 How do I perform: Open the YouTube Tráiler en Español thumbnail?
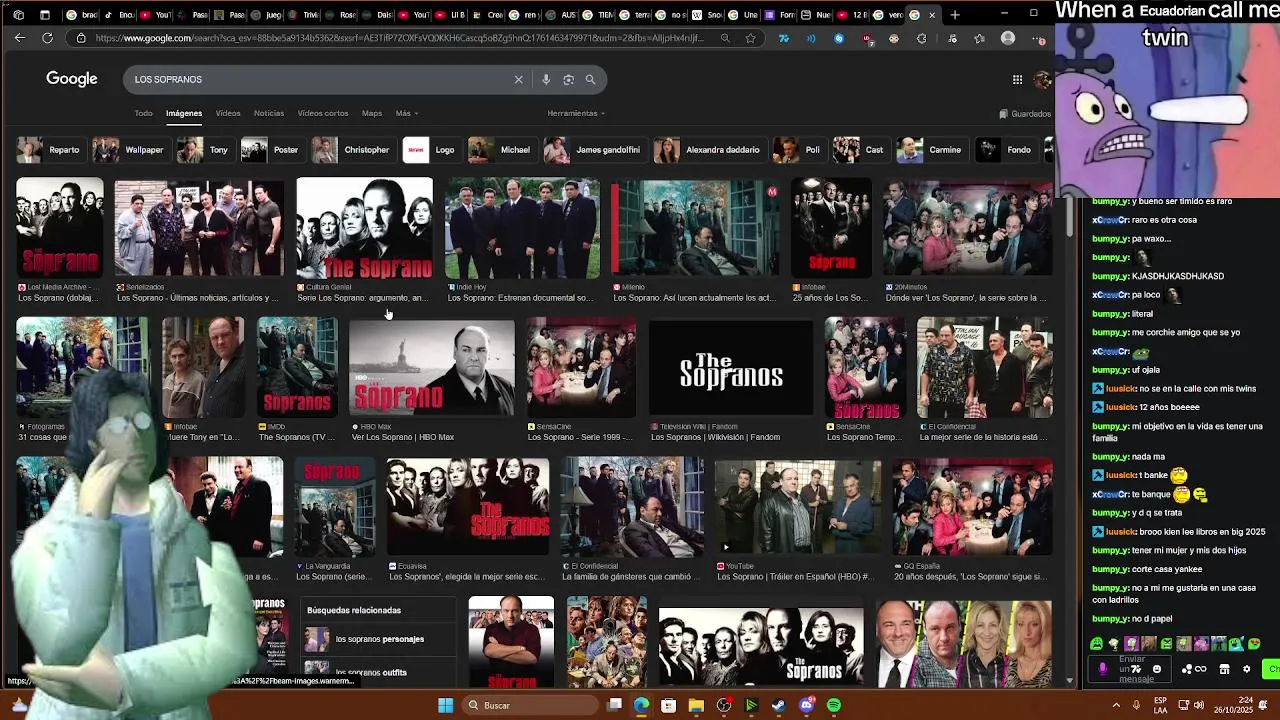click(798, 506)
